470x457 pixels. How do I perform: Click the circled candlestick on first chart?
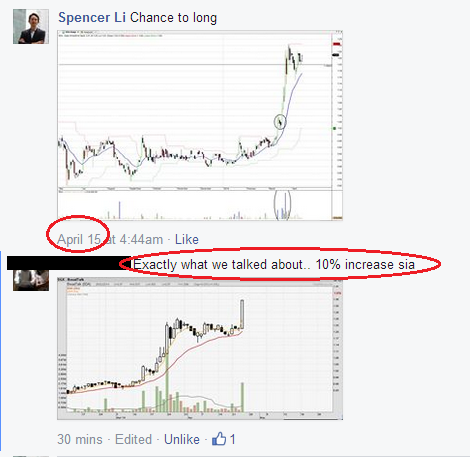(x=280, y=122)
